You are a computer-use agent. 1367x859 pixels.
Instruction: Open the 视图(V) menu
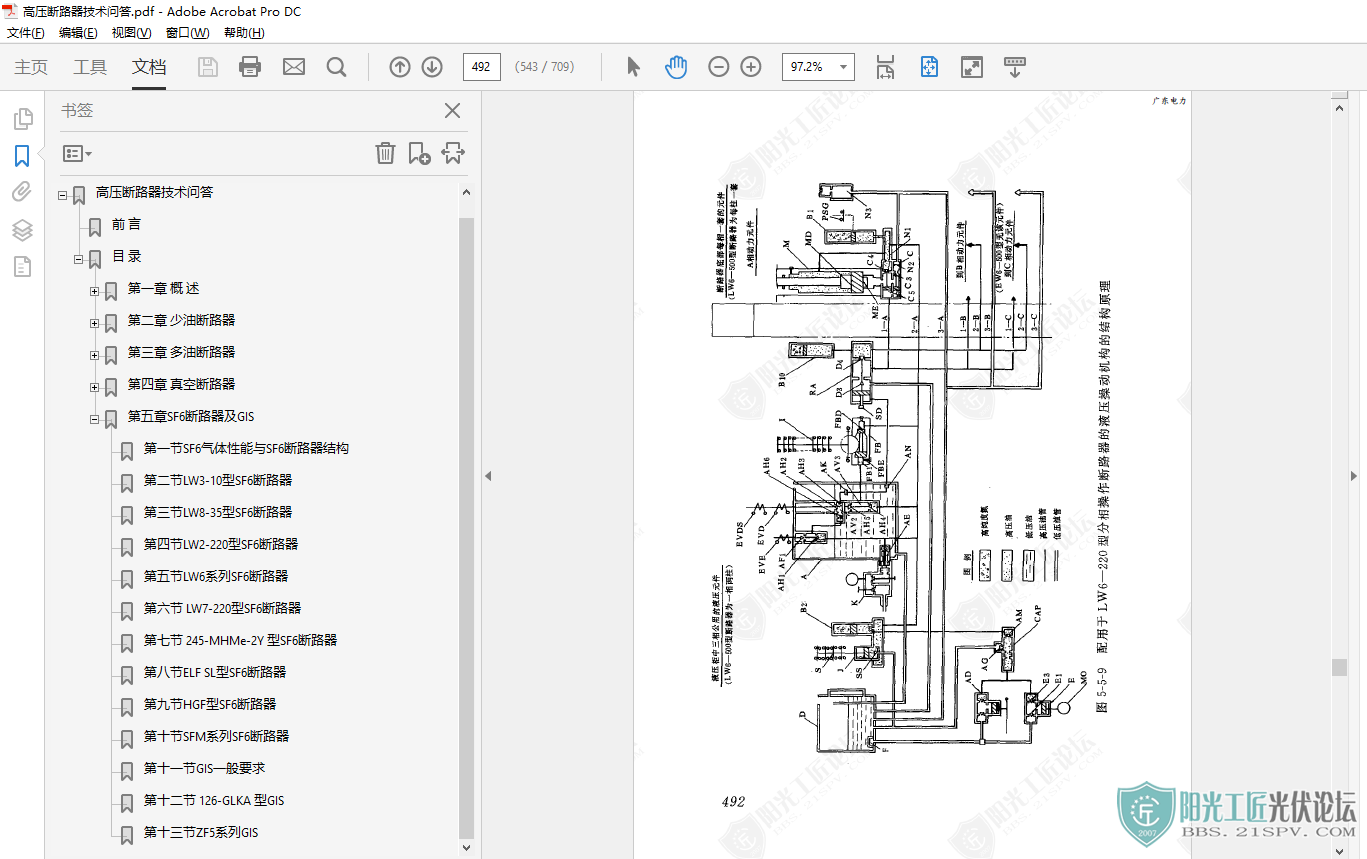pyautogui.click(x=131, y=33)
